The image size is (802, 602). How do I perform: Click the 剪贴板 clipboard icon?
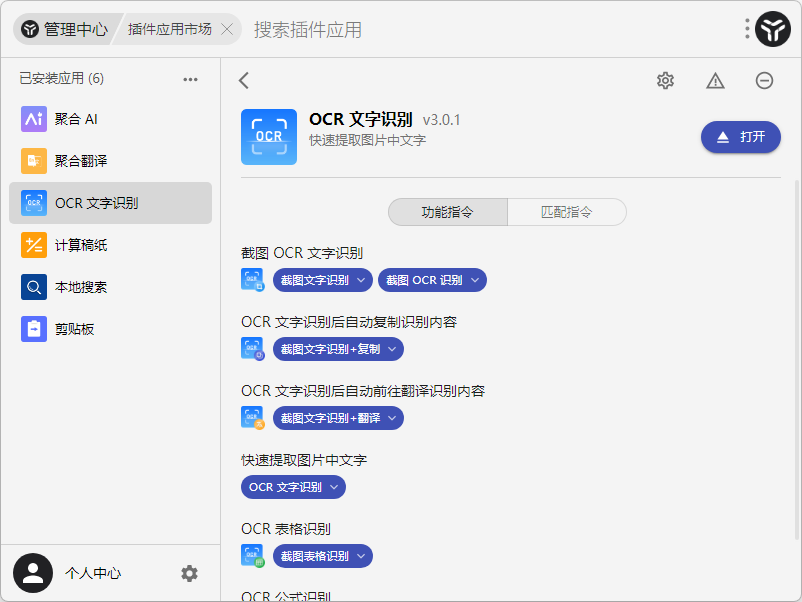point(34,329)
